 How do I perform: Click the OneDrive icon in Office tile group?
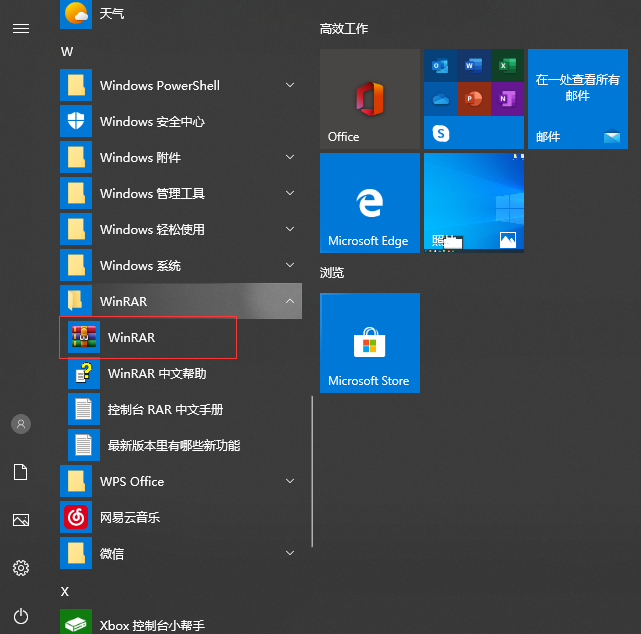pos(440,99)
